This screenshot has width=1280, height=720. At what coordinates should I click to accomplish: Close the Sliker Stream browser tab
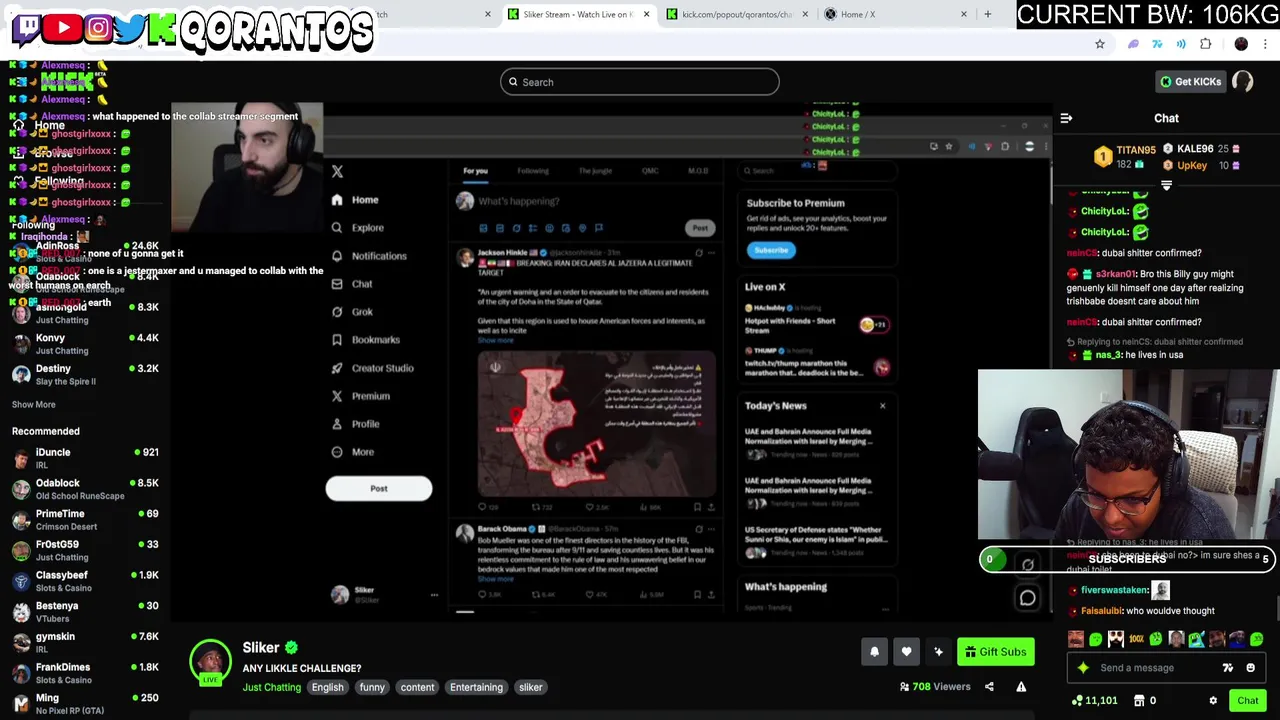point(646,14)
